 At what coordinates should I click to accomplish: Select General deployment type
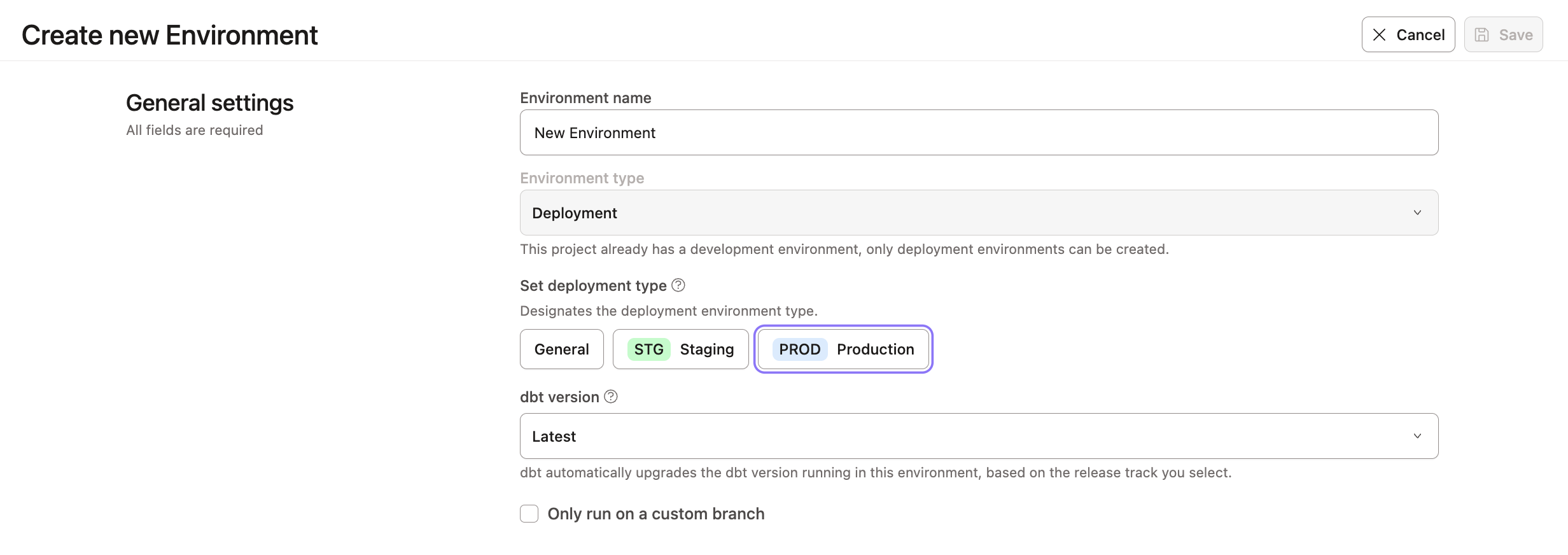click(x=561, y=349)
